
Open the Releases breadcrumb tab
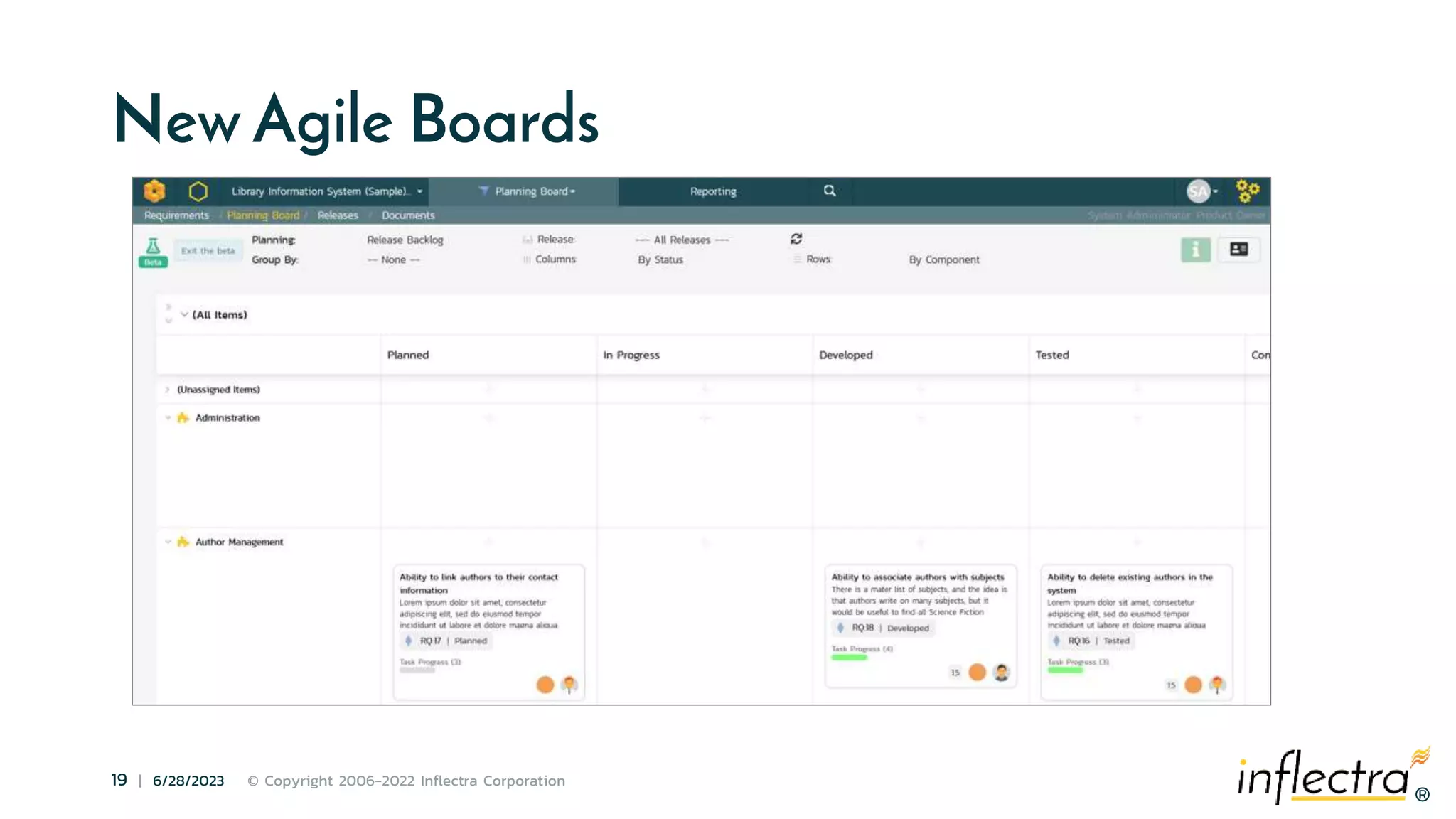pyautogui.click(x=338, y=215)
